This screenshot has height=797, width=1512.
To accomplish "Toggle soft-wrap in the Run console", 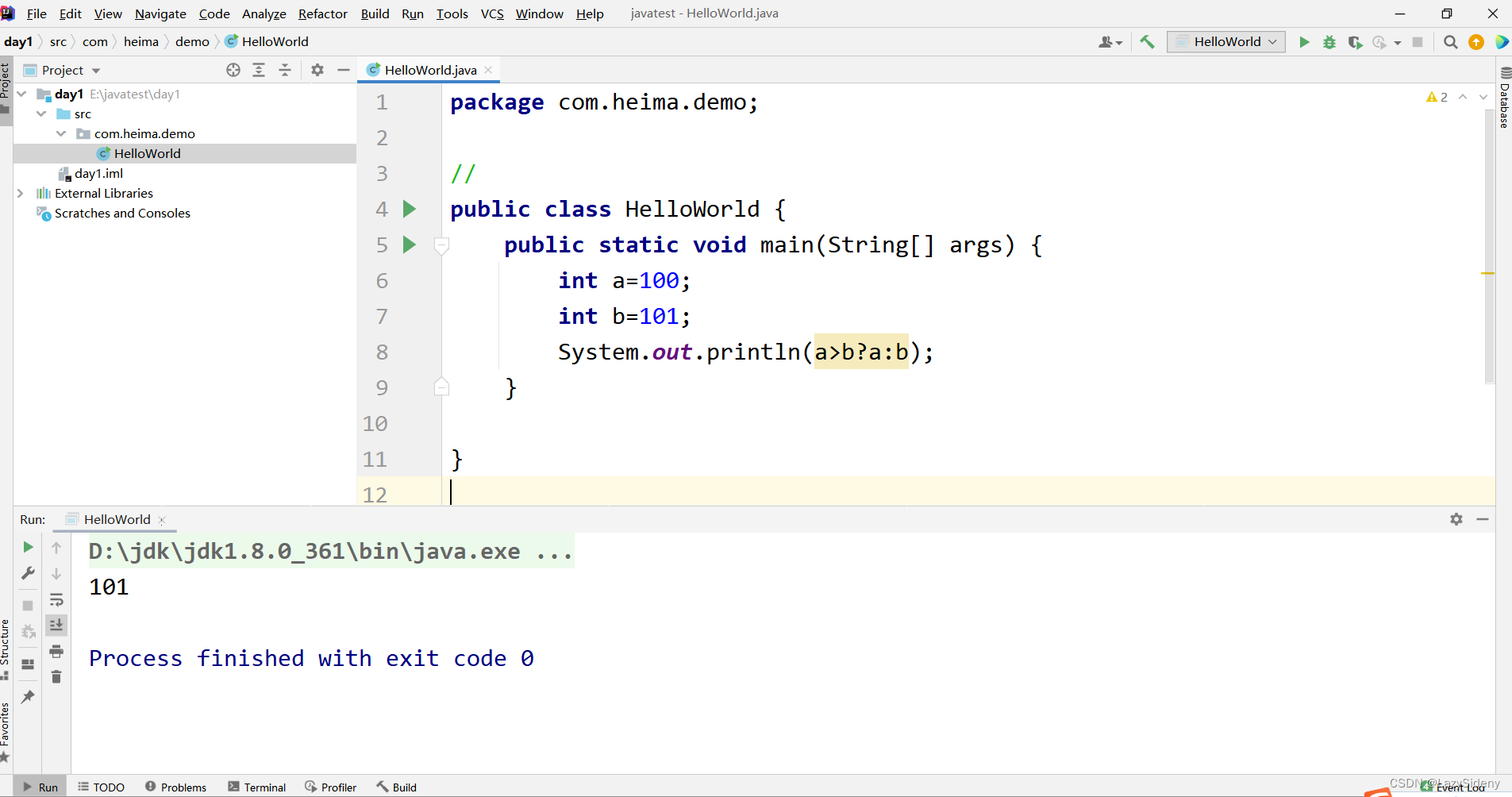I will pyautogui.click(x=56, y=599).
